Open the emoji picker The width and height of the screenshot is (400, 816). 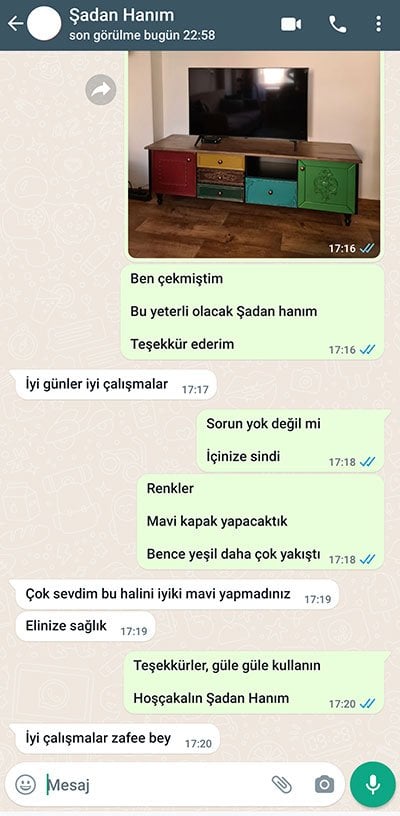(x=25, y=784)
